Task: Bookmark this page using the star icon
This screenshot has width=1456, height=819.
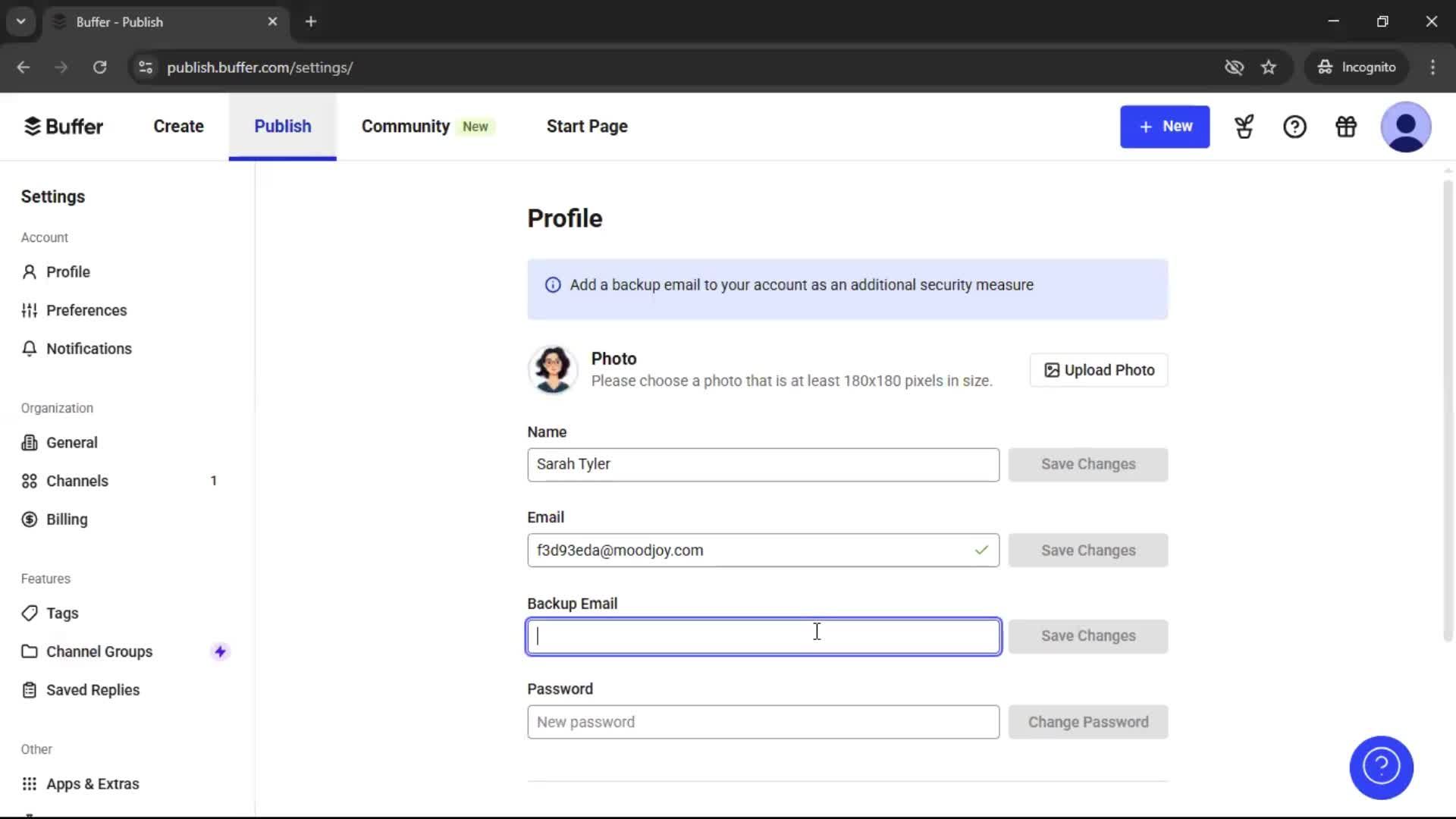Action: click(x=1269, y=67)
